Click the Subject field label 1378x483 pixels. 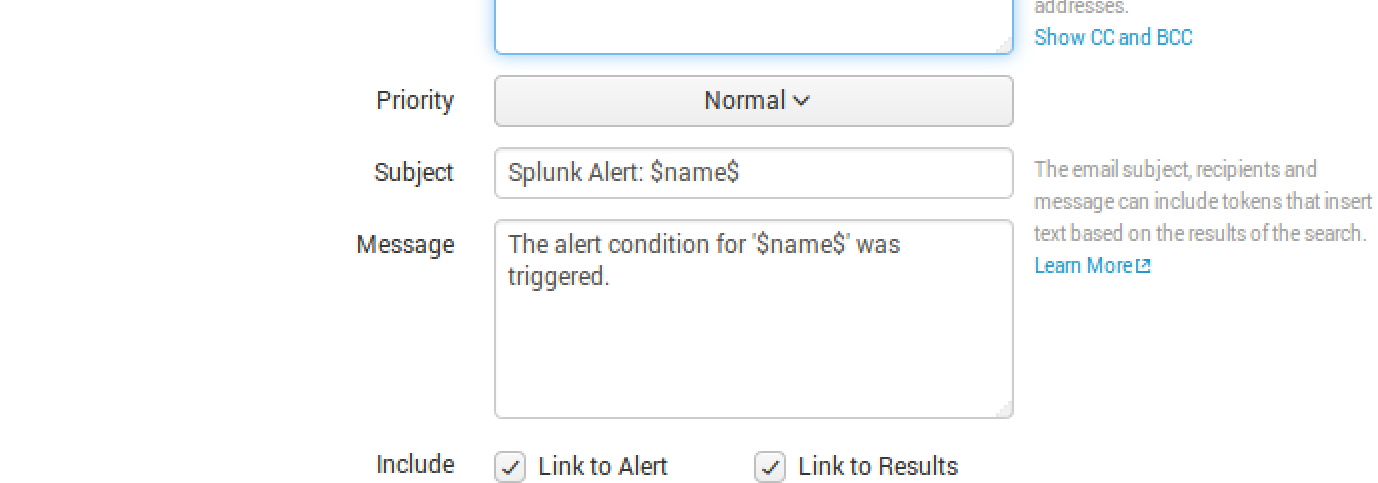coord(414,173)
